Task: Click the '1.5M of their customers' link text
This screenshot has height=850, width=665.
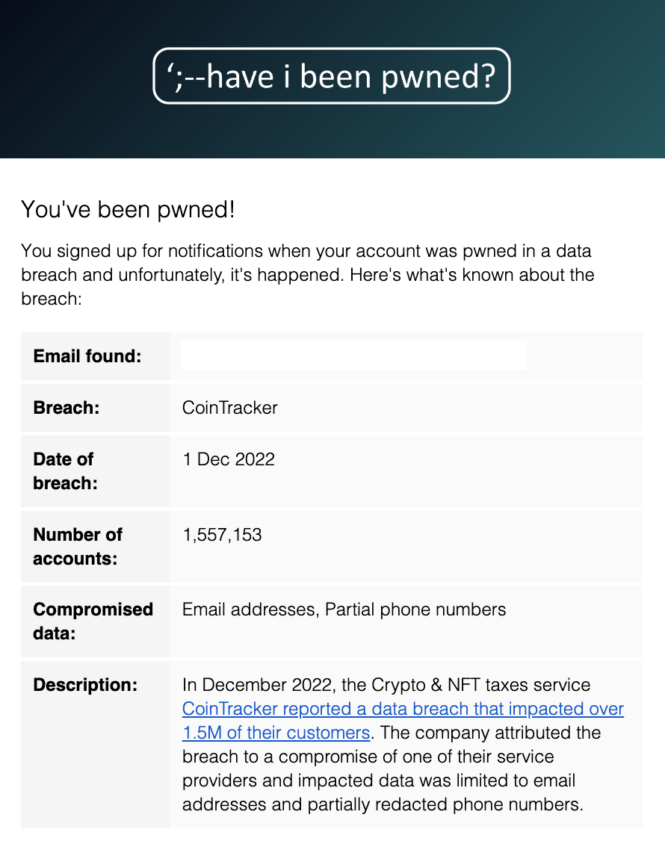Action: (276, 733)
